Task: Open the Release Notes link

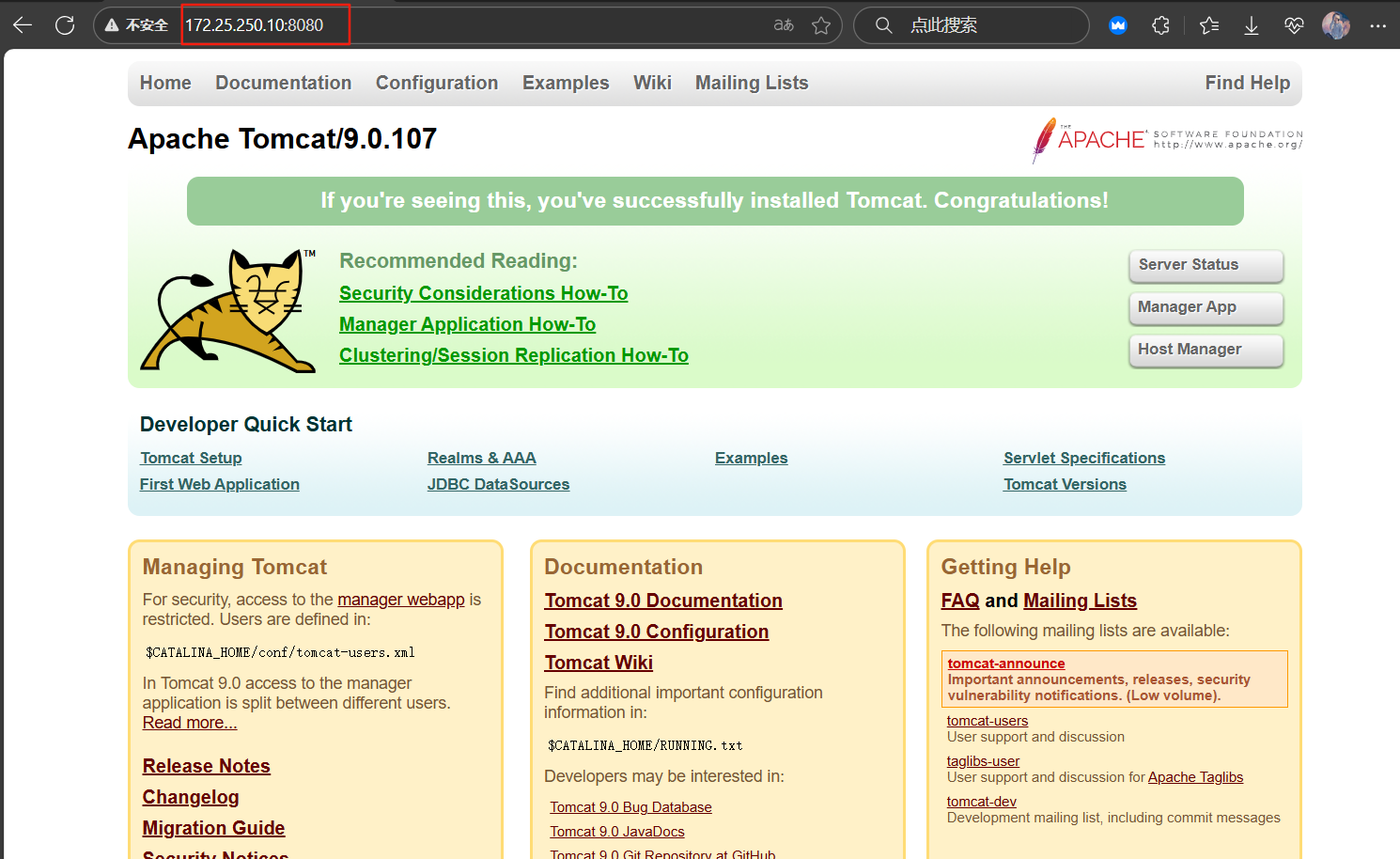Action: [x=207, y=766]
